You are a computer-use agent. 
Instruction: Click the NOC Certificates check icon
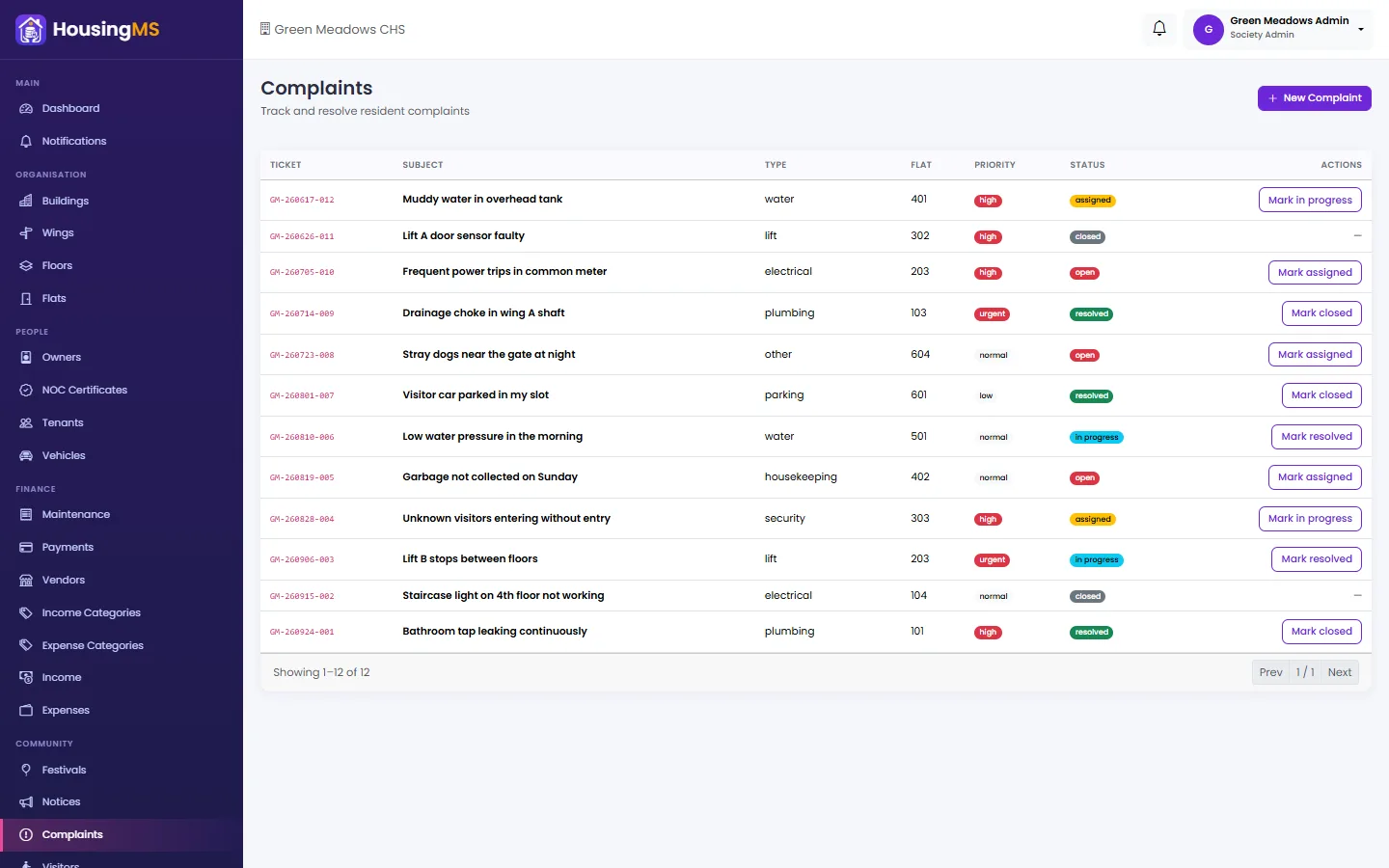point(26,391)
